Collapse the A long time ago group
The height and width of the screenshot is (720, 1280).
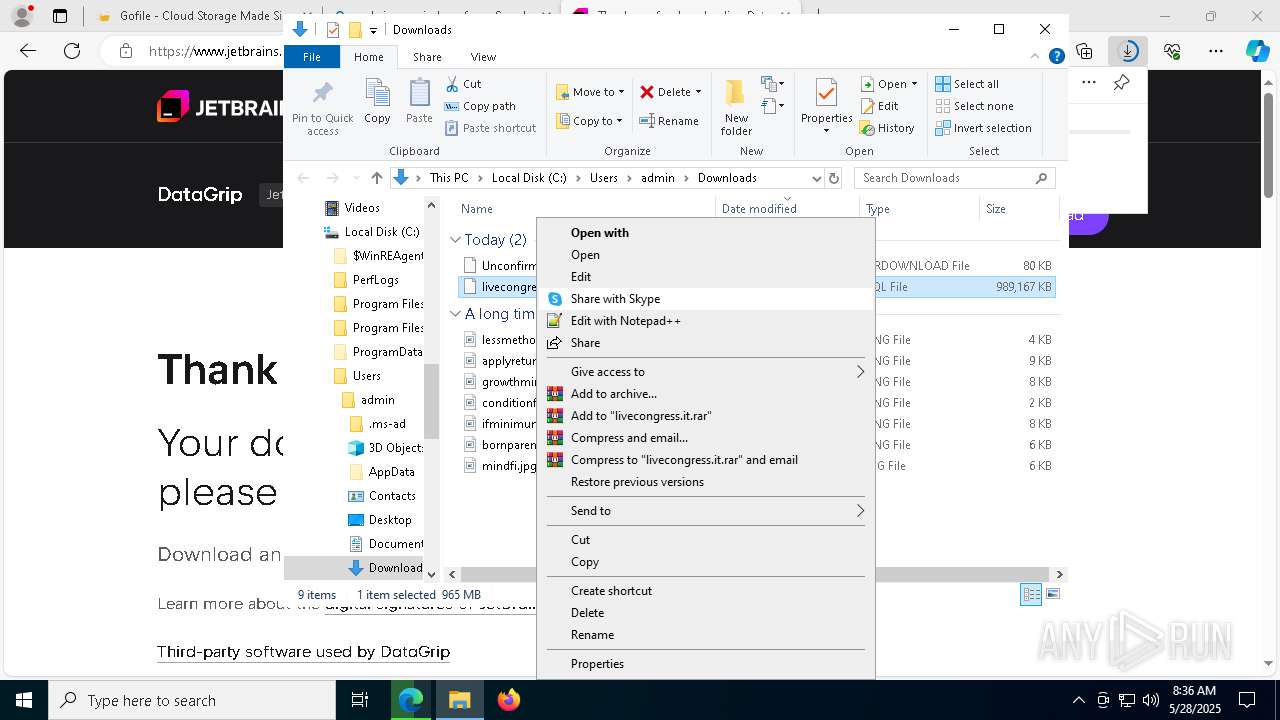coord(455,314)
